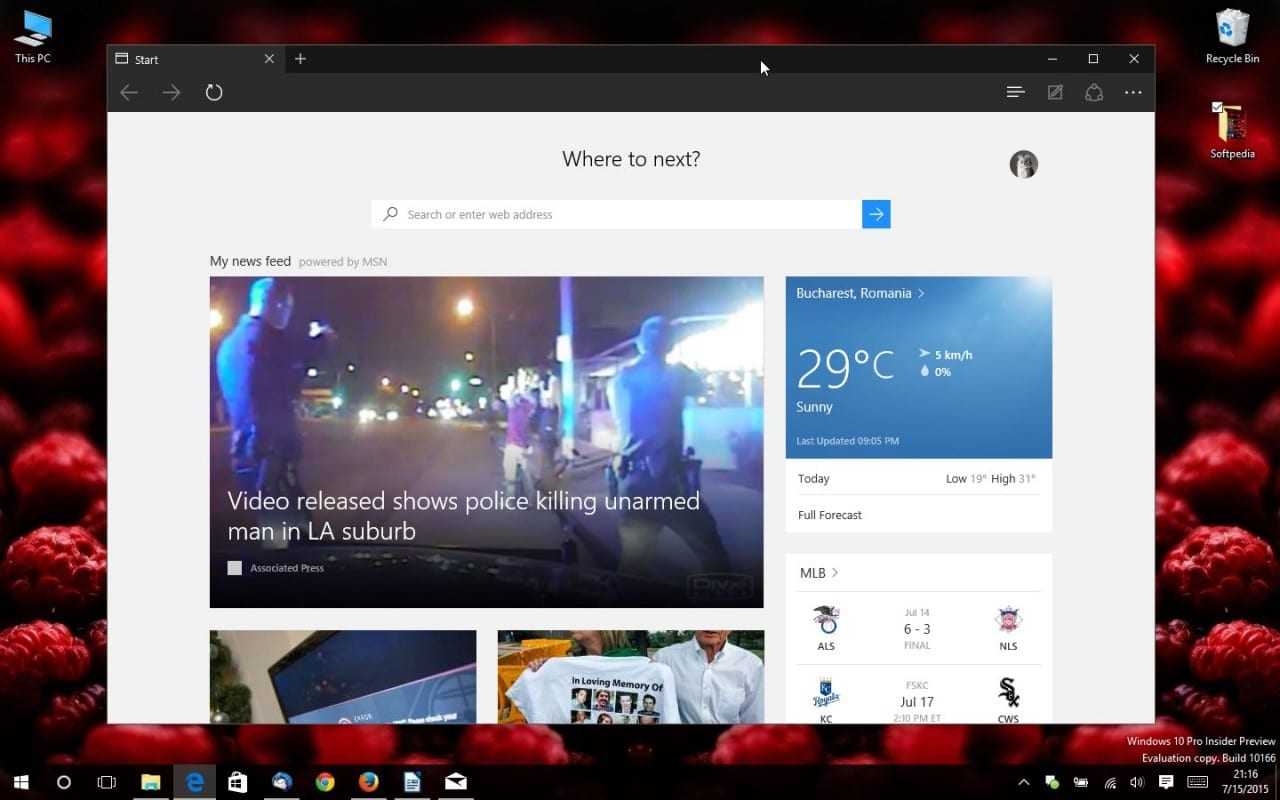This screenshot has width=1280, height=800.
Task: Show hidden system tray icons chevron
Action: [x=1024, y=782]
